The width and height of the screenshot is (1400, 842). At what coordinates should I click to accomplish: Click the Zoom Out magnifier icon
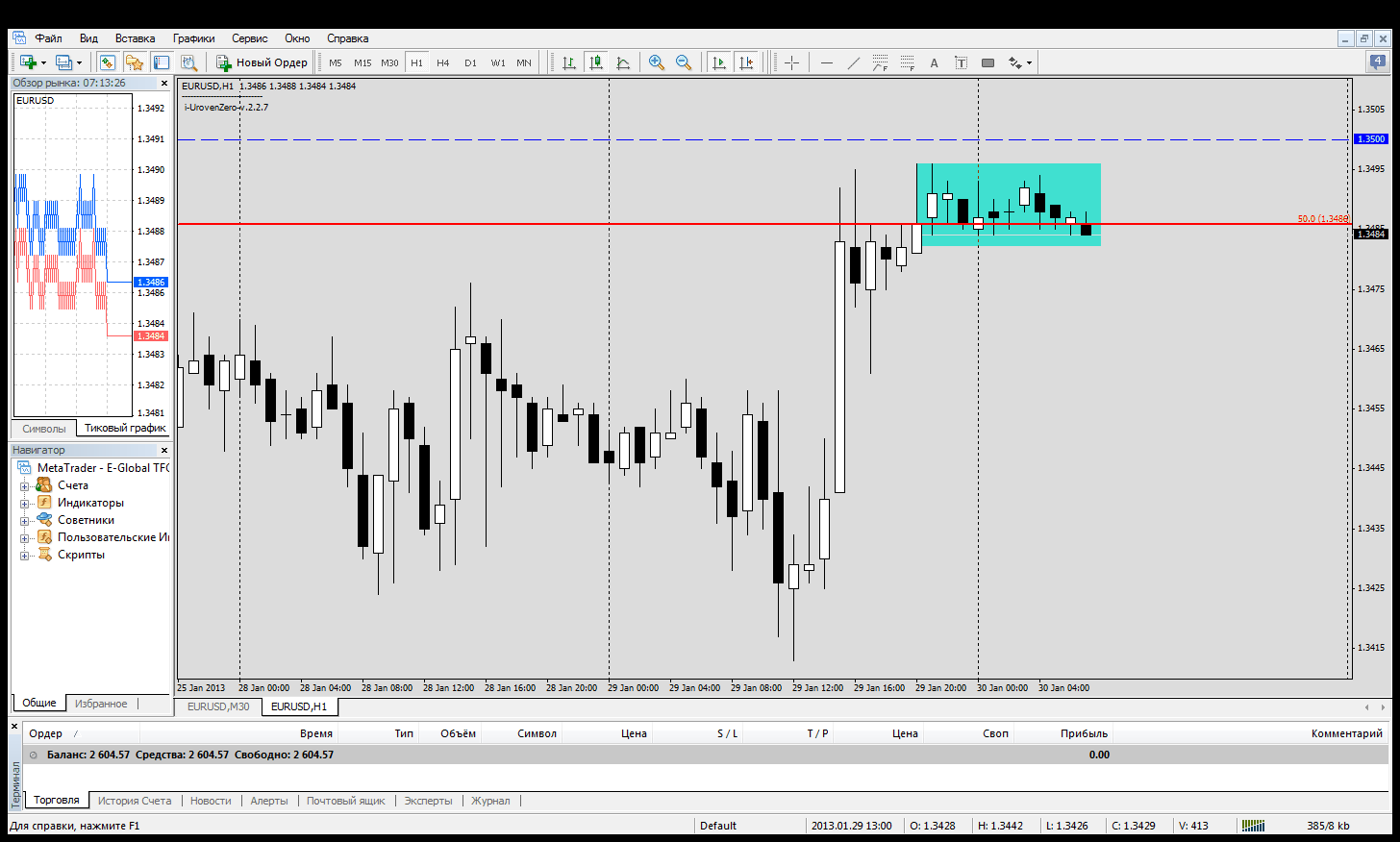pos(684,62)
